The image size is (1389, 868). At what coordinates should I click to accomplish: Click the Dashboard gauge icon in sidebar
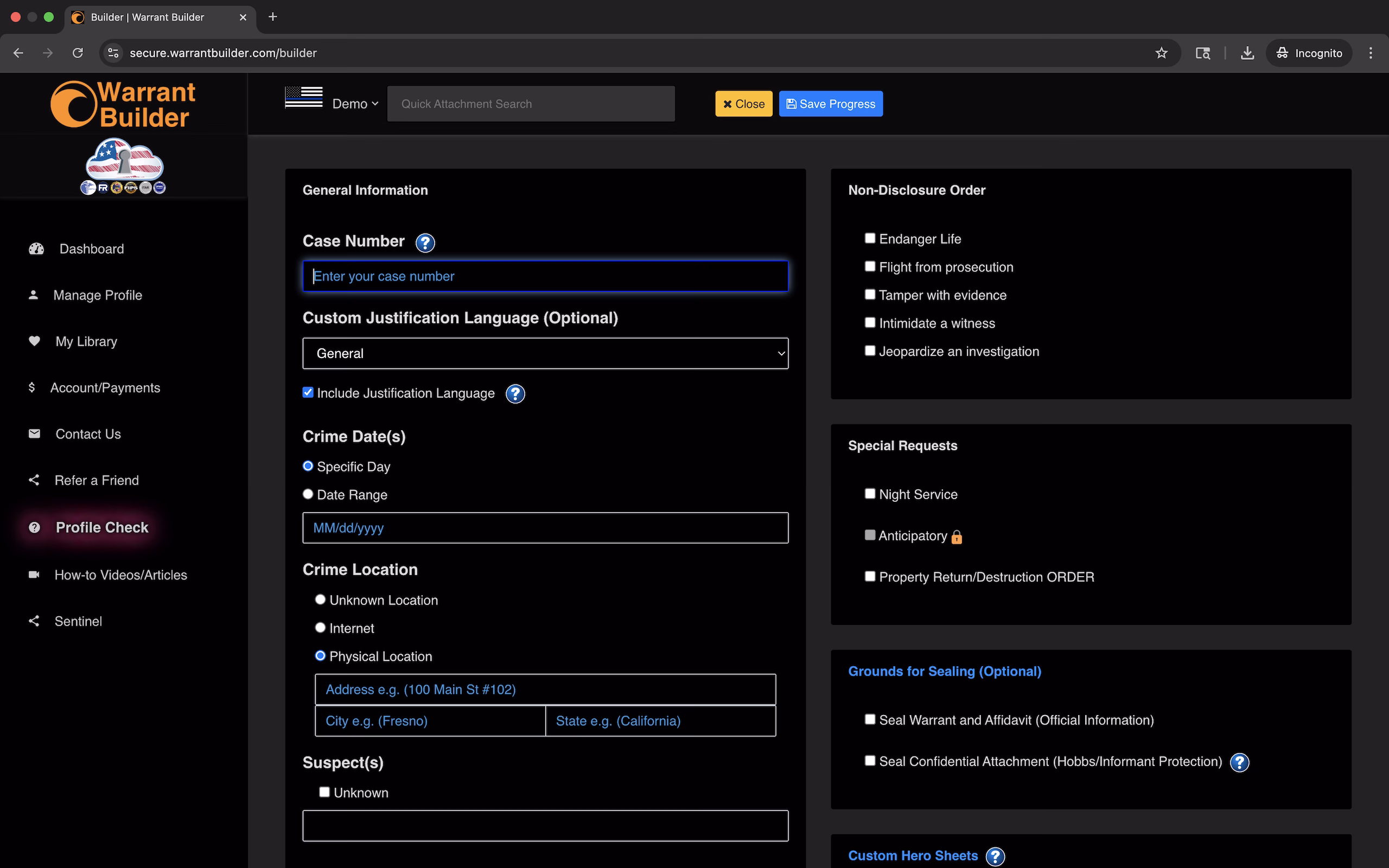tap(36, 249)
